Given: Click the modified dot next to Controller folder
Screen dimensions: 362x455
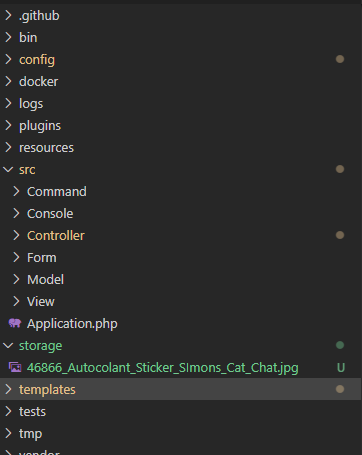Looking at the screenshot, I should click(x=340, y=235).
